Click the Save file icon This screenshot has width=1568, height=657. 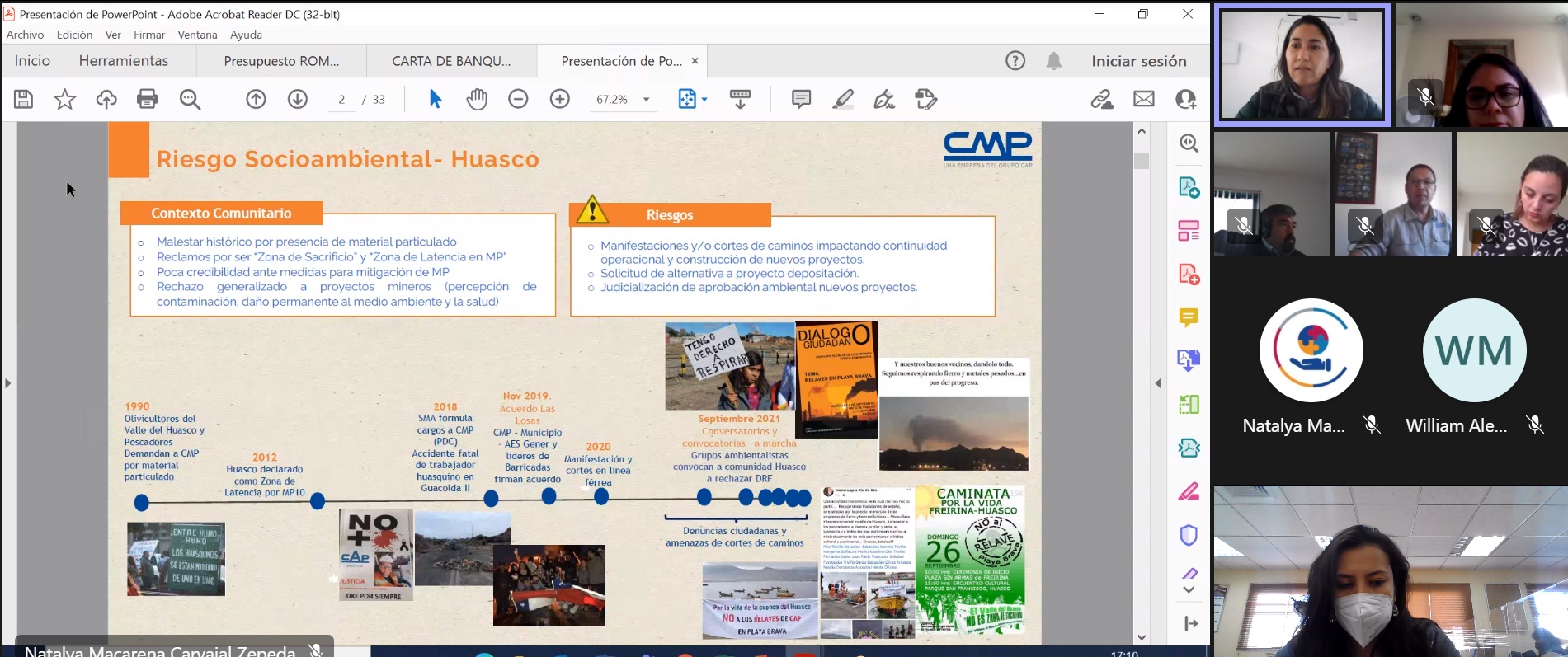(x=24, y=100)
